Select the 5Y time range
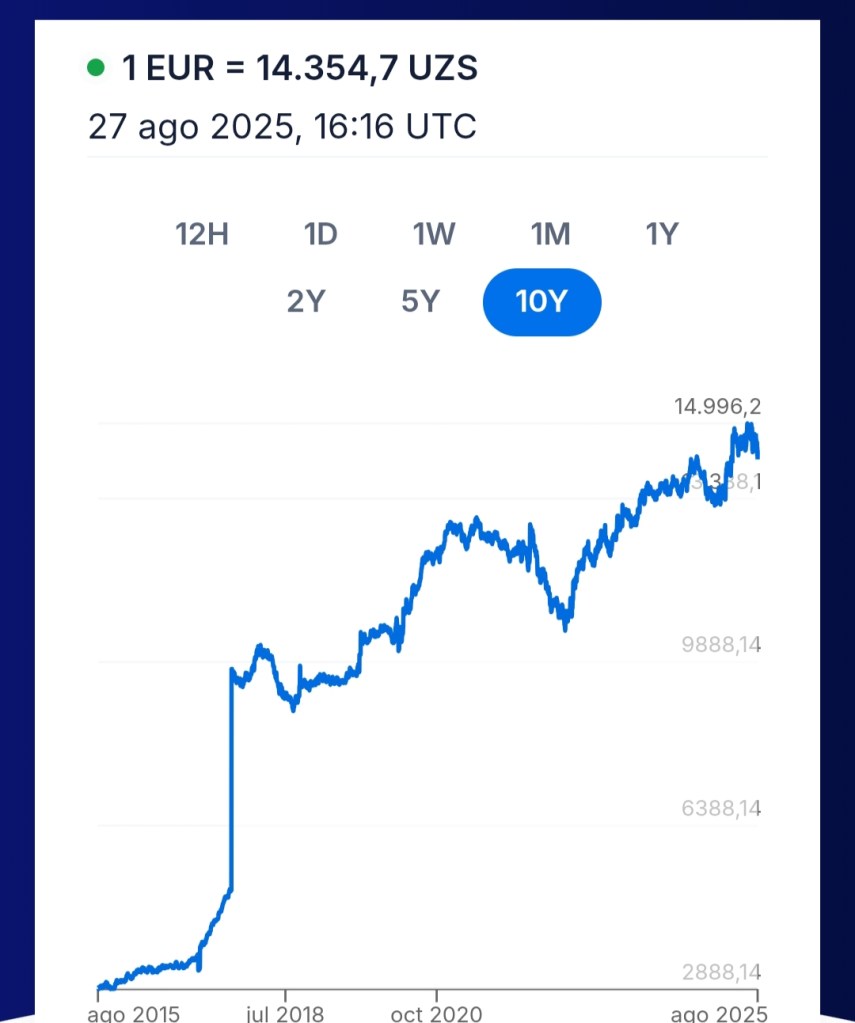855x1023 pixels. coord(420,301)
